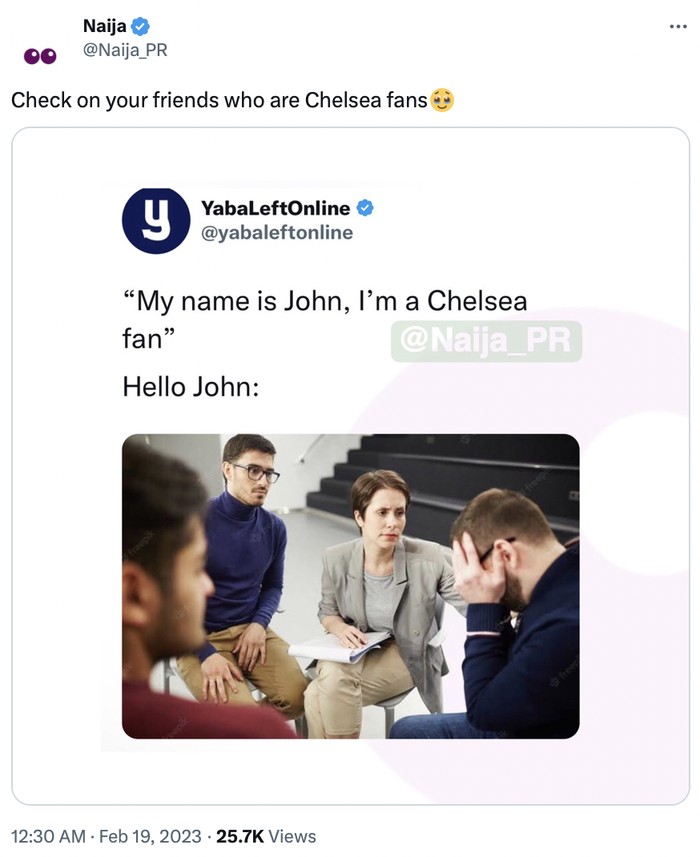
Task: Open the three-dot more options menu
Action: point(678,26)
